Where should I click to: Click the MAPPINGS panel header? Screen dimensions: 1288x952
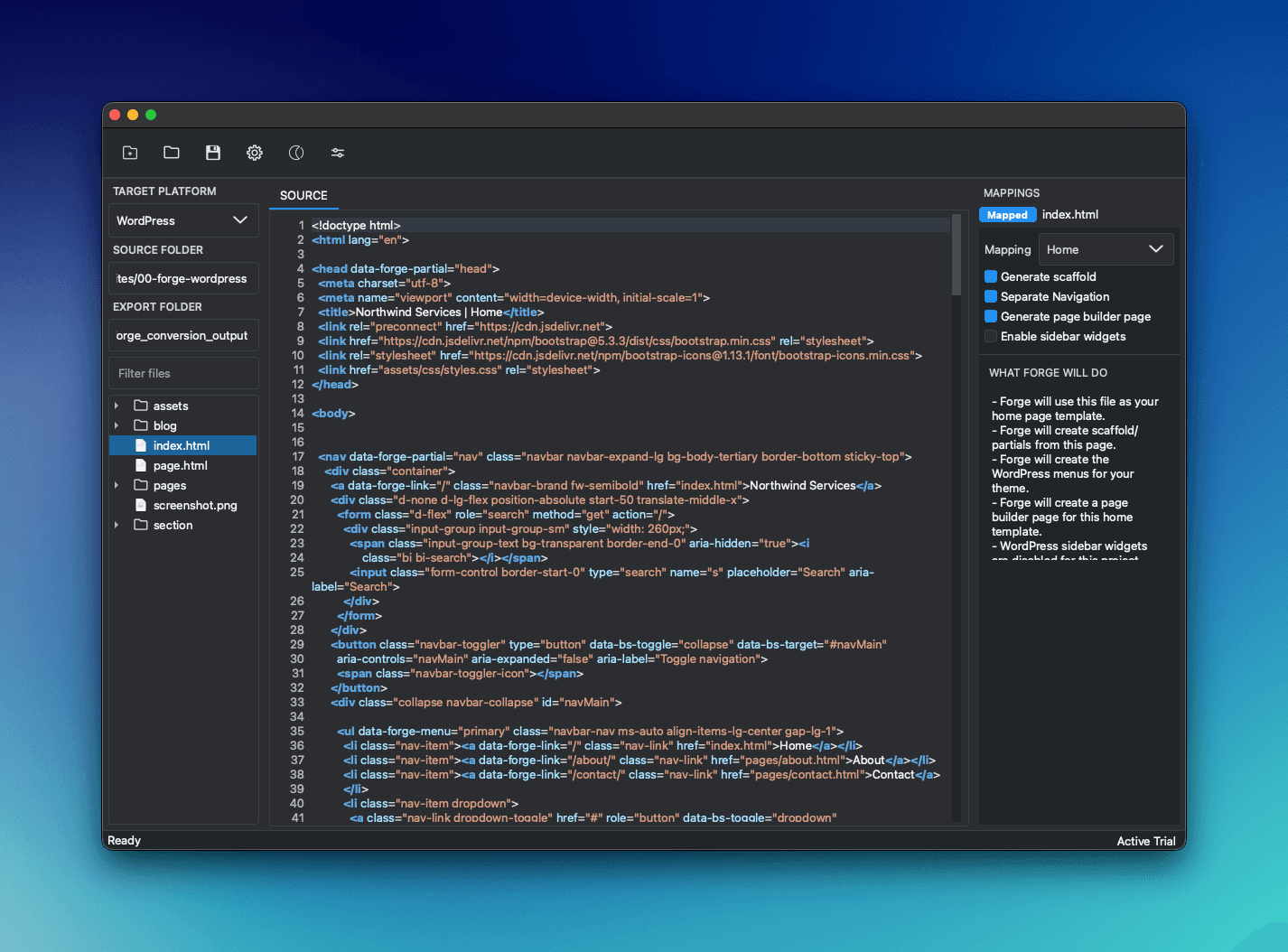[x=1011, y=192]
